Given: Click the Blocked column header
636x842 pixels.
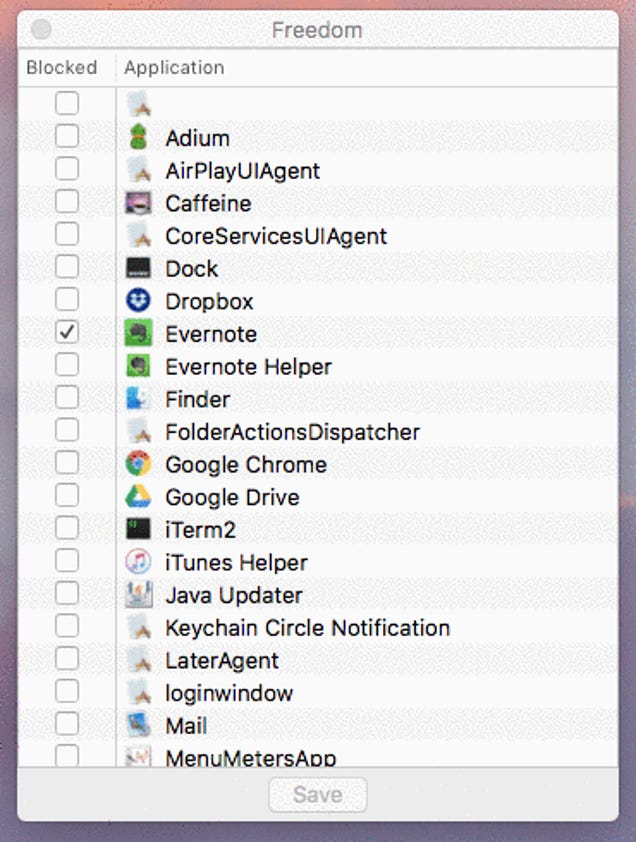Looking at the screenshot, I should coord(67,68).
